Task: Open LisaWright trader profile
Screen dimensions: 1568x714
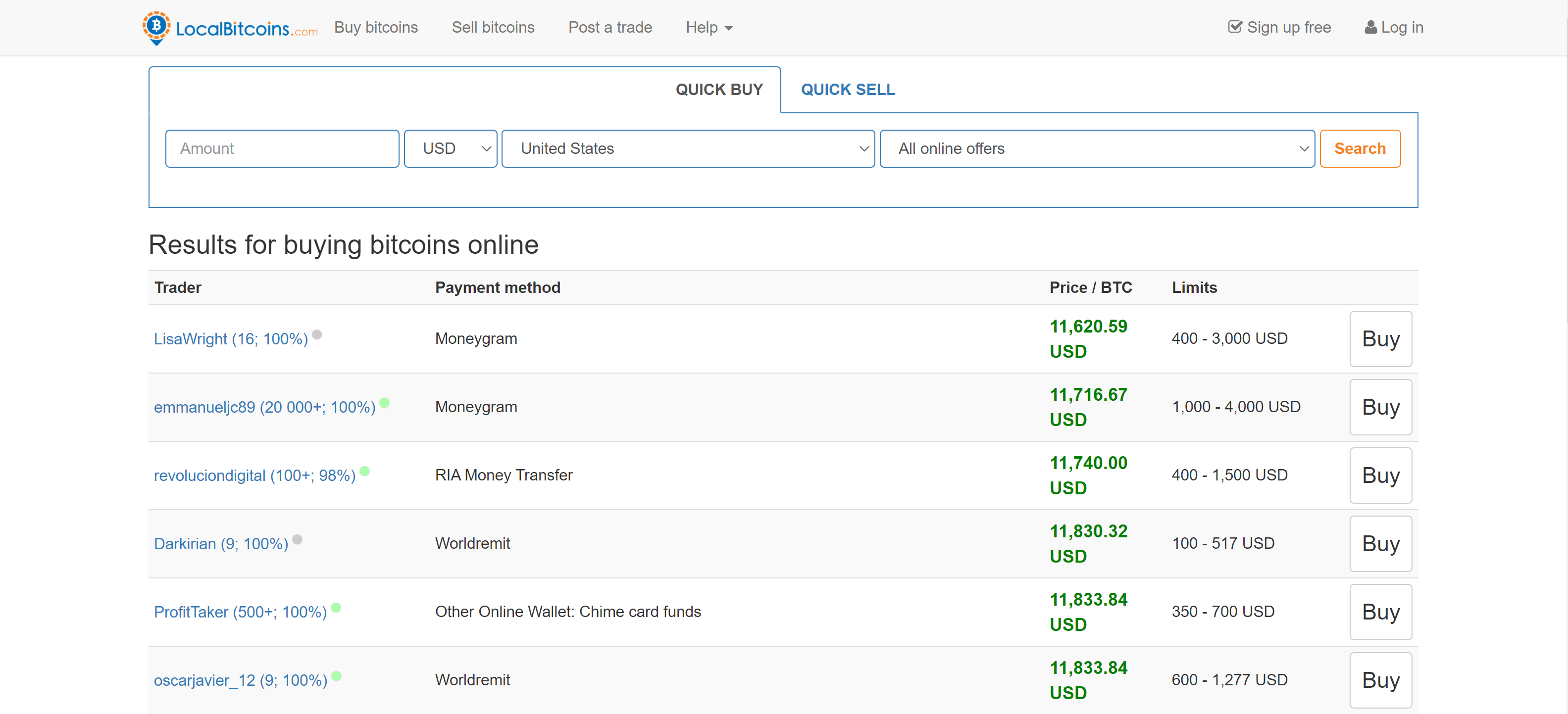Action: 231,339
